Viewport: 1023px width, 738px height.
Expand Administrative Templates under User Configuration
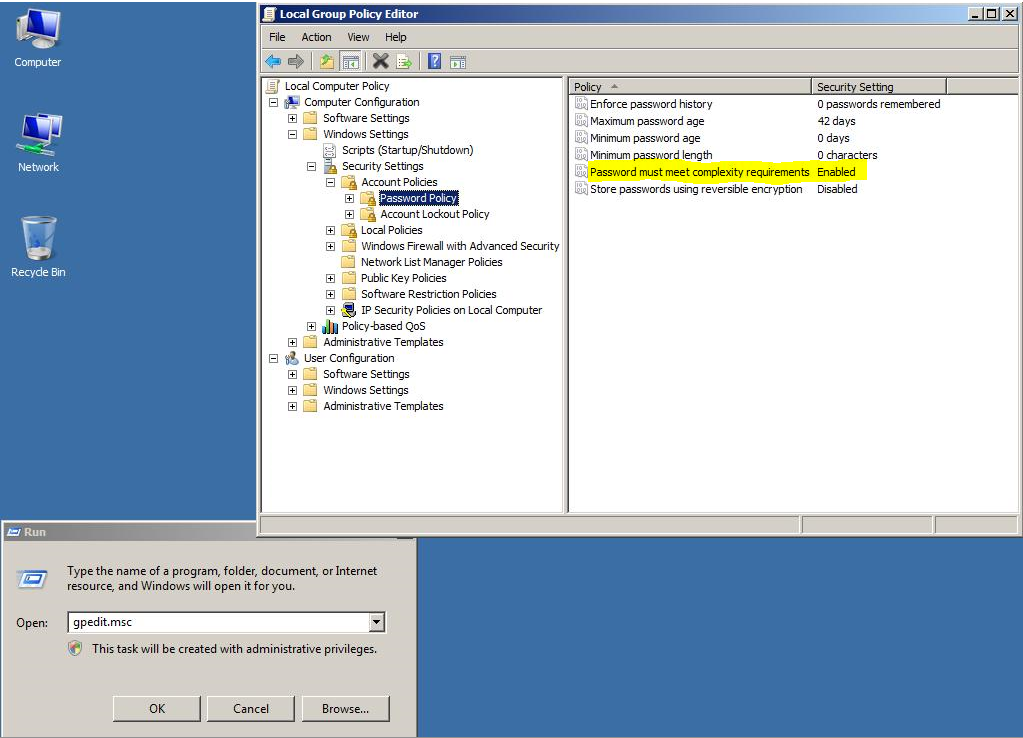coord(292,407)
